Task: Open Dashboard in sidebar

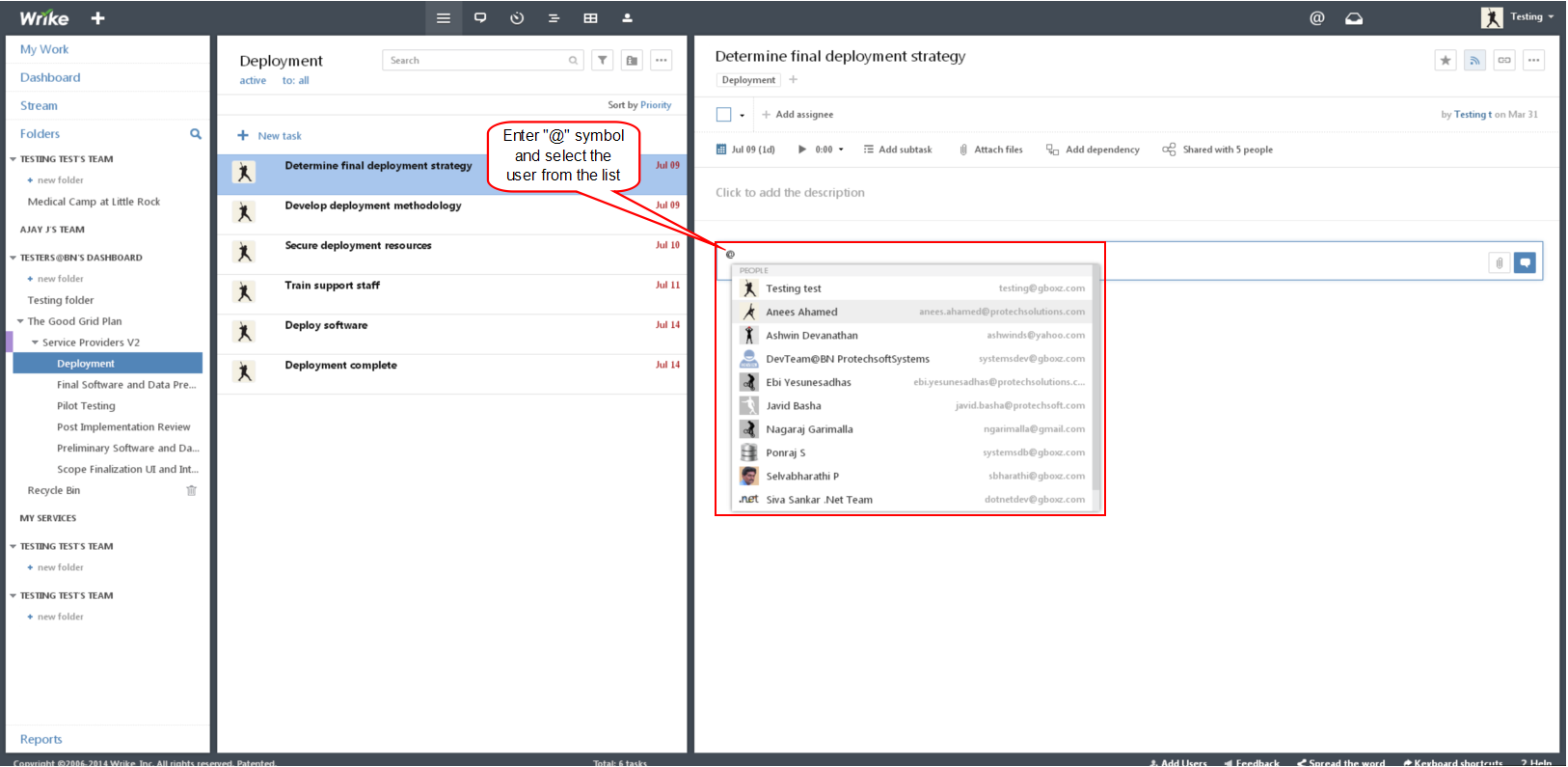Action: (50, 77)
